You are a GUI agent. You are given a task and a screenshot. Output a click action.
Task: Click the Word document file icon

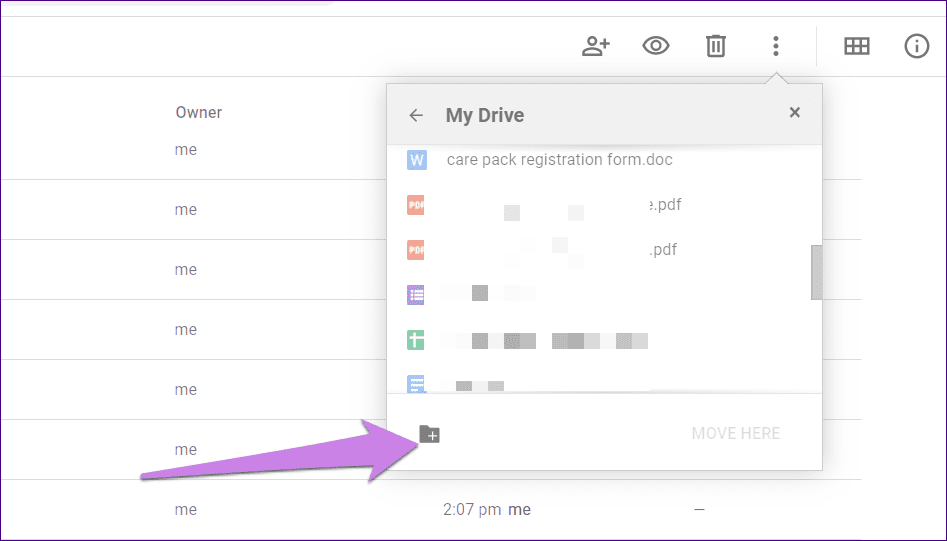click(416, 160)
